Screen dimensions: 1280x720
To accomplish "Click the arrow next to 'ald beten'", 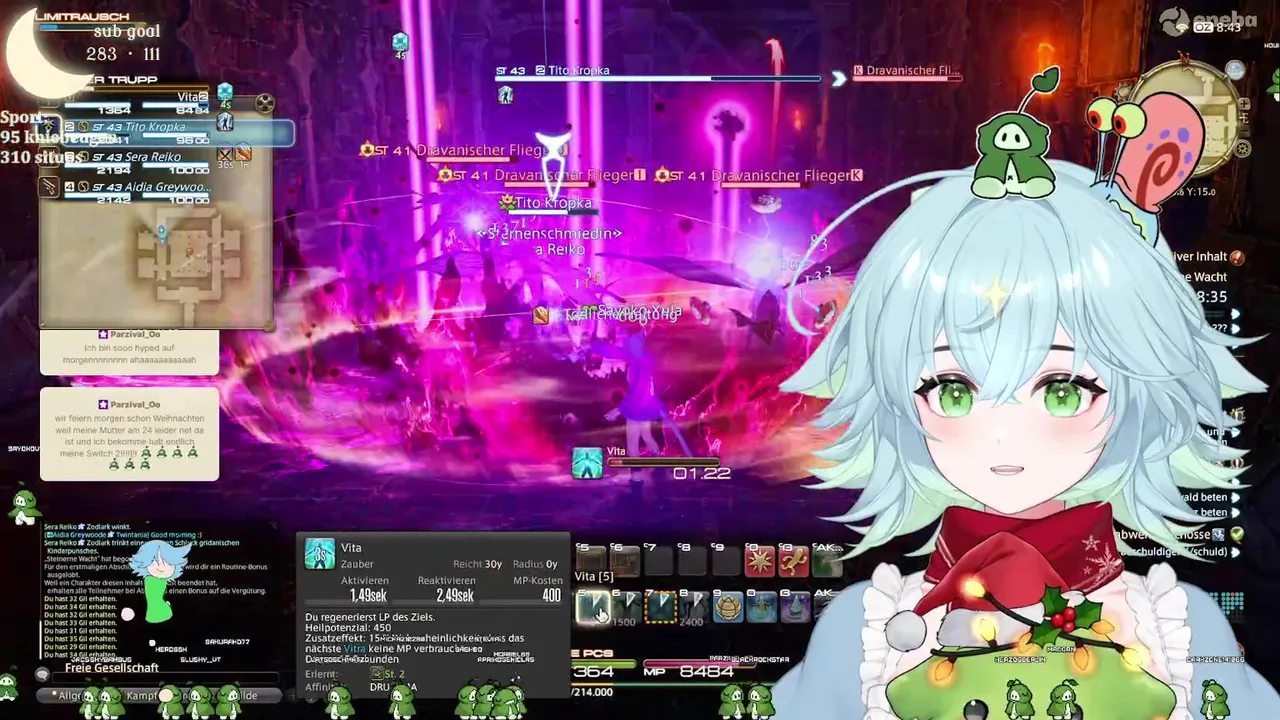I will [x=1236, y=496].
